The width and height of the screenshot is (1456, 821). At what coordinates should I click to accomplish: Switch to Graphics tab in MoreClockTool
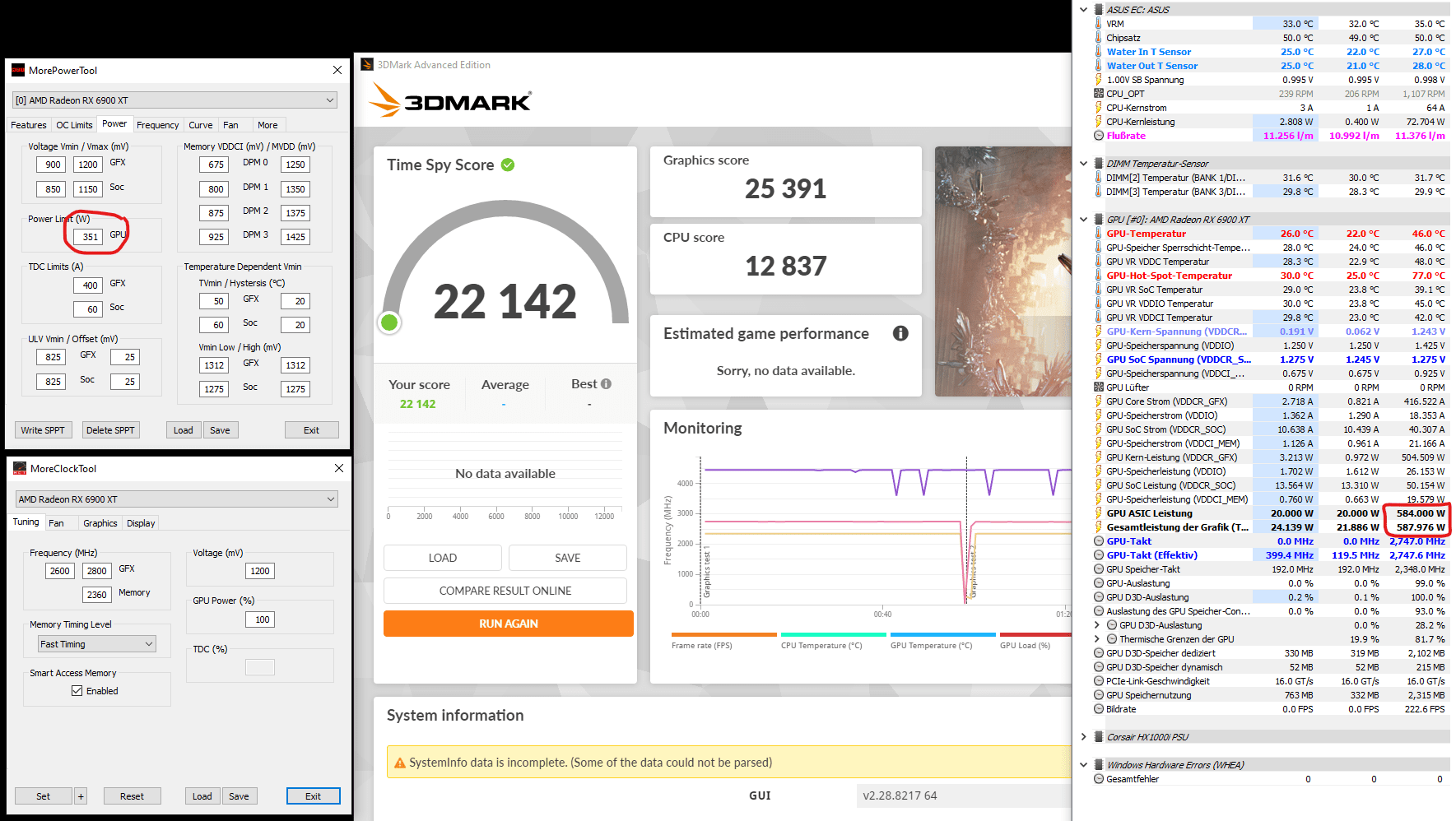coord(100,523)
